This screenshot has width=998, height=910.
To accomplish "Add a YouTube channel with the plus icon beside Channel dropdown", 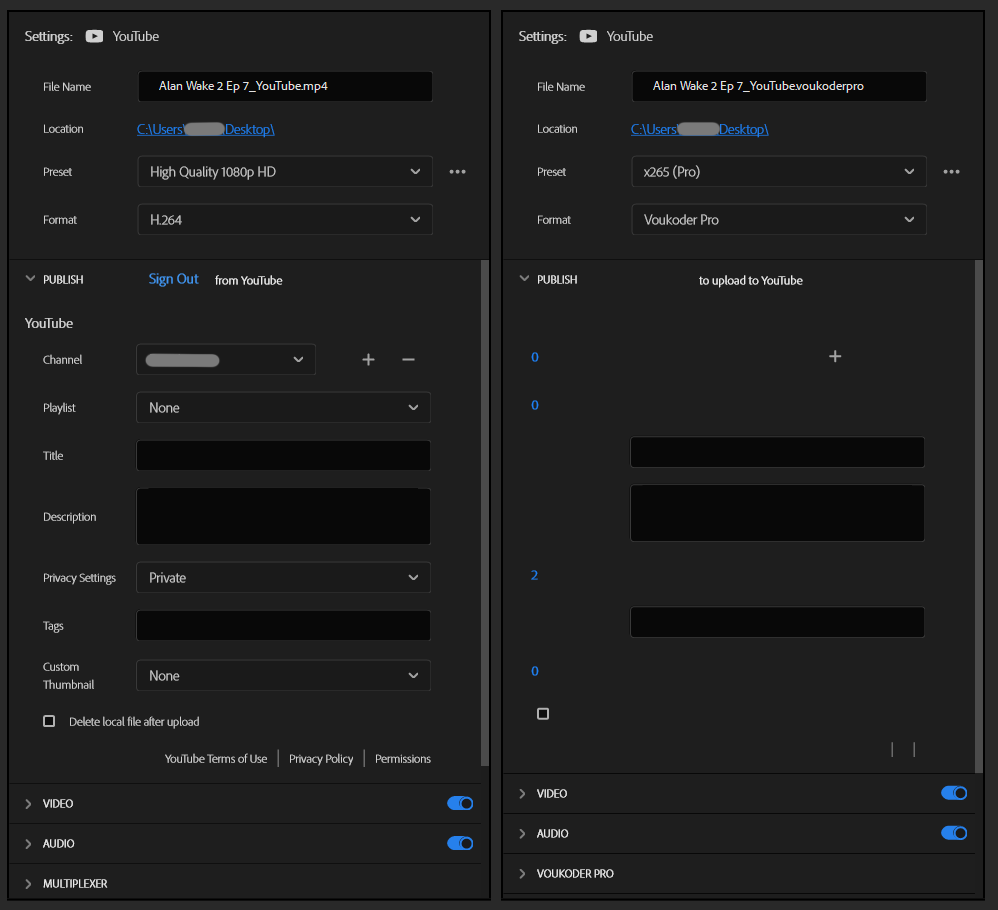I will pos(368,360).
